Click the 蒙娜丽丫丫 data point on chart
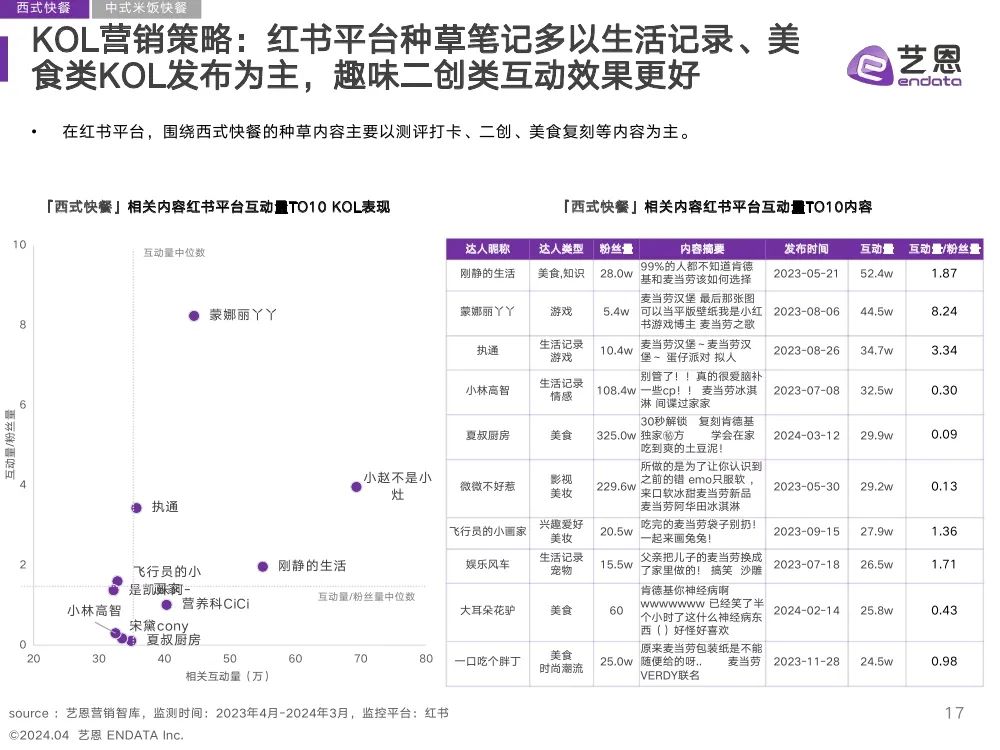Screen dimensions: 1000x750 pyautogui.click(x=194, y=316)
